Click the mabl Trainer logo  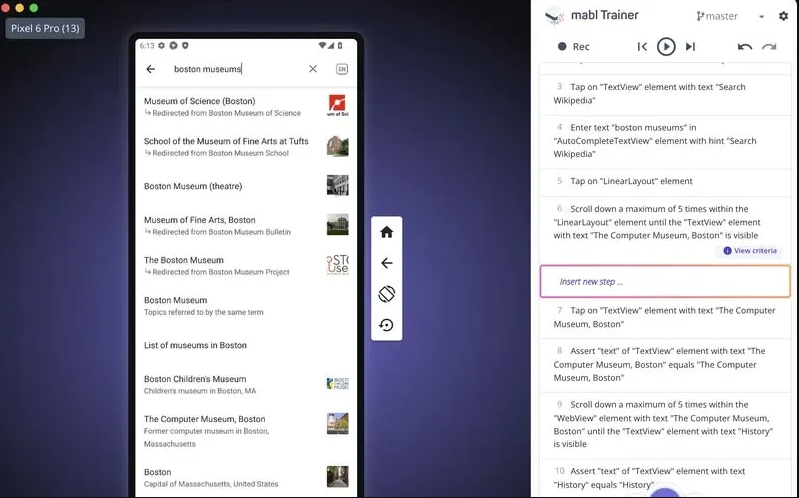(x=555, y=16)
